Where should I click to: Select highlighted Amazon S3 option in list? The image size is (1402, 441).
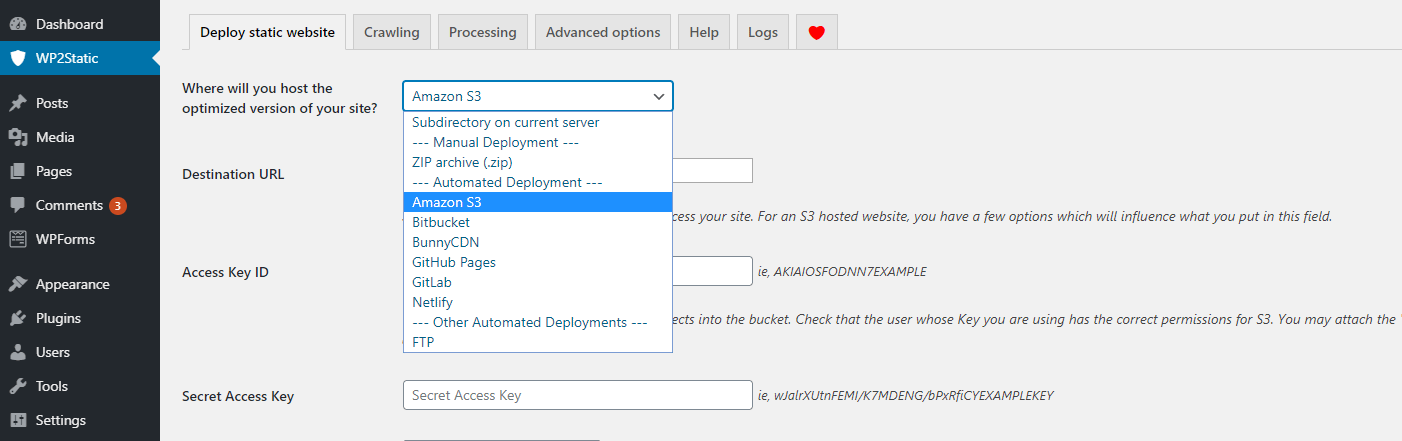538,202
